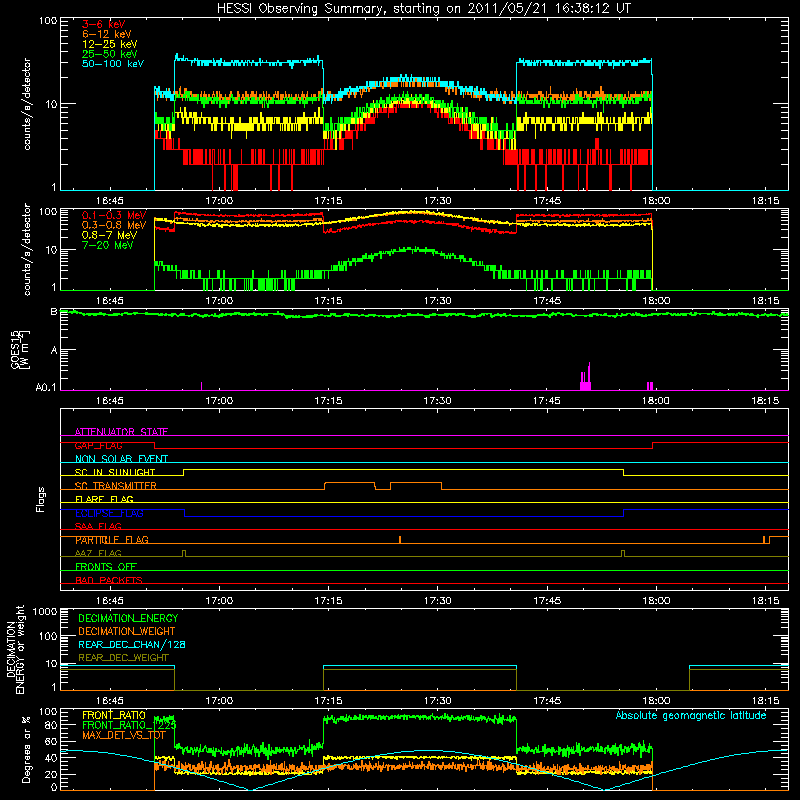Click the DECIMATION ENERGY or weight axis title

pos(15,649)
